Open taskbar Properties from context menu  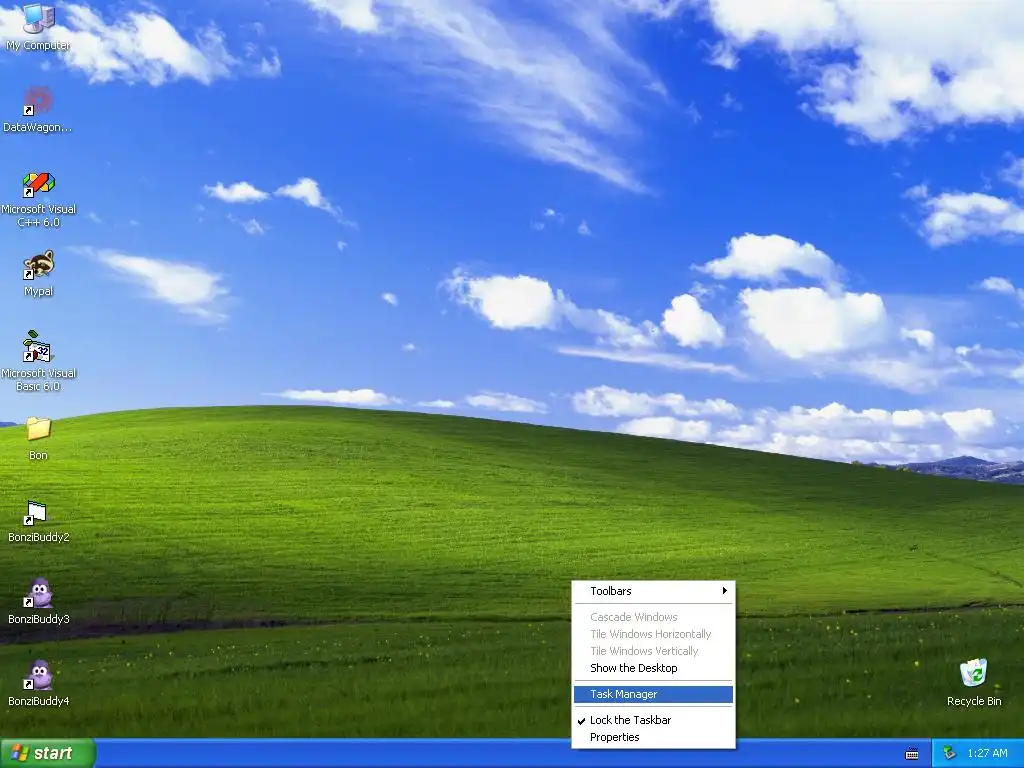(653, 737)
